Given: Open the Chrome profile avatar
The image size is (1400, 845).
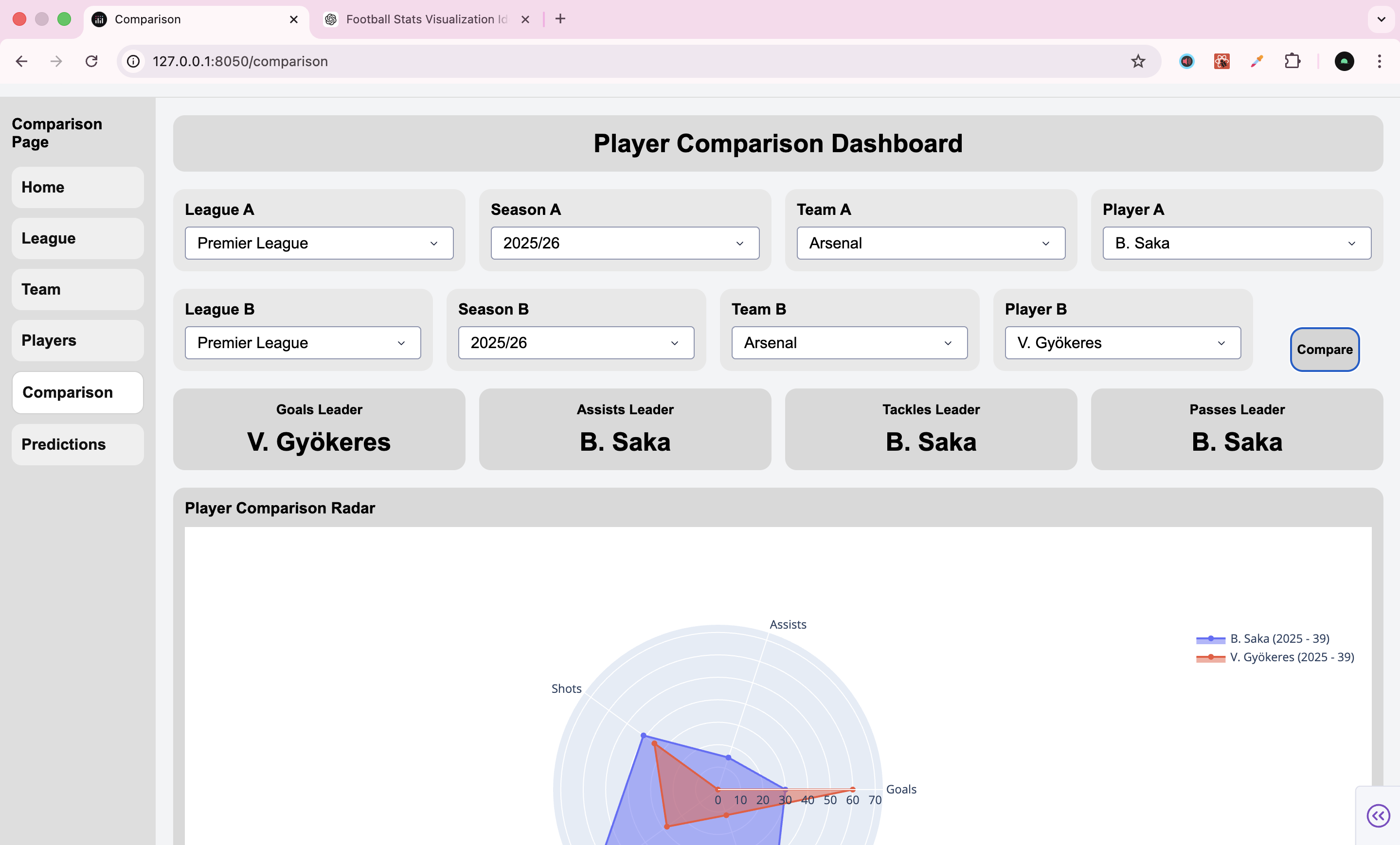Looking at the screenshot, I should pyautogui.click(x=1345, y=61).
